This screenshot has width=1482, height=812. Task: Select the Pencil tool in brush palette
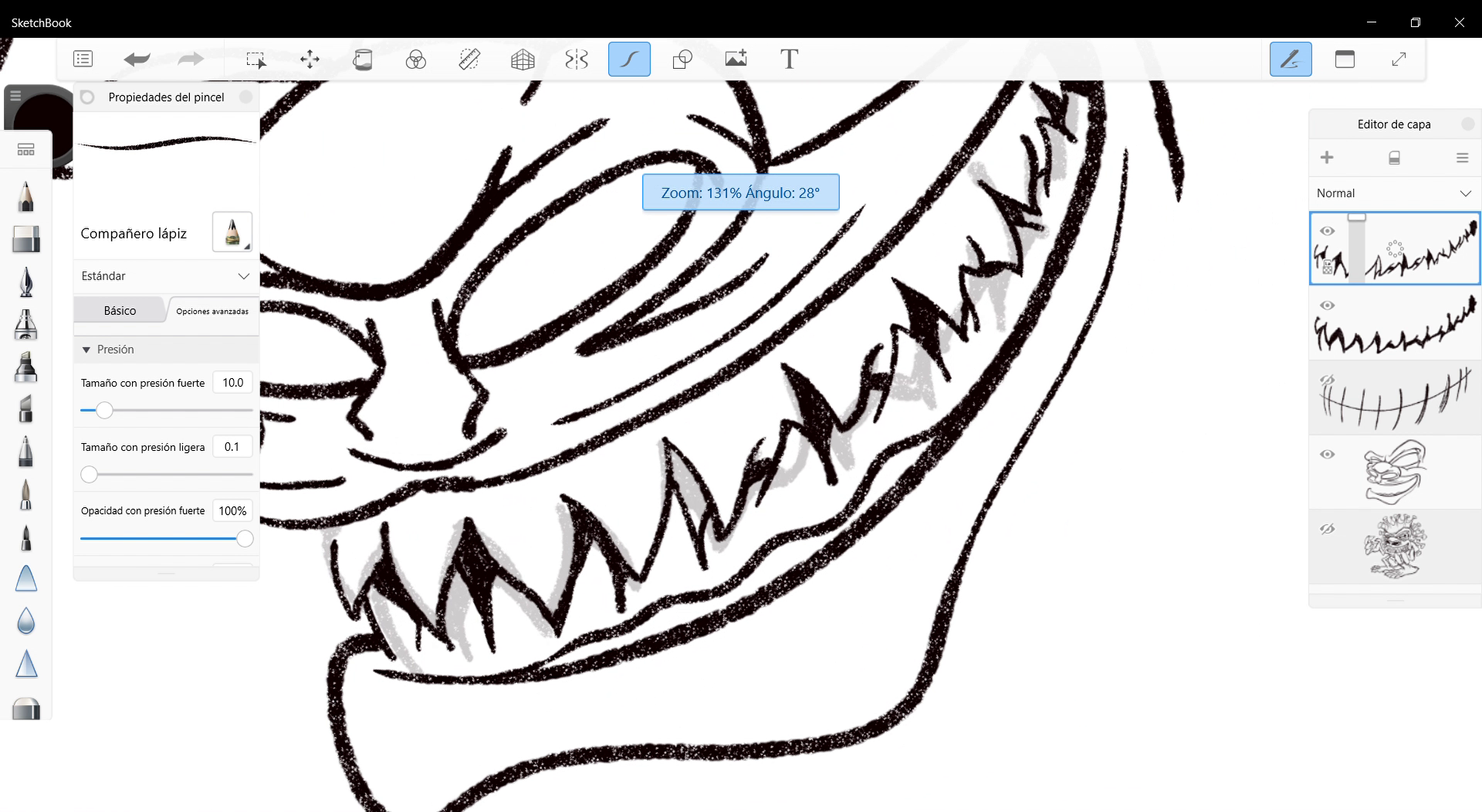[x=25, y=196]
